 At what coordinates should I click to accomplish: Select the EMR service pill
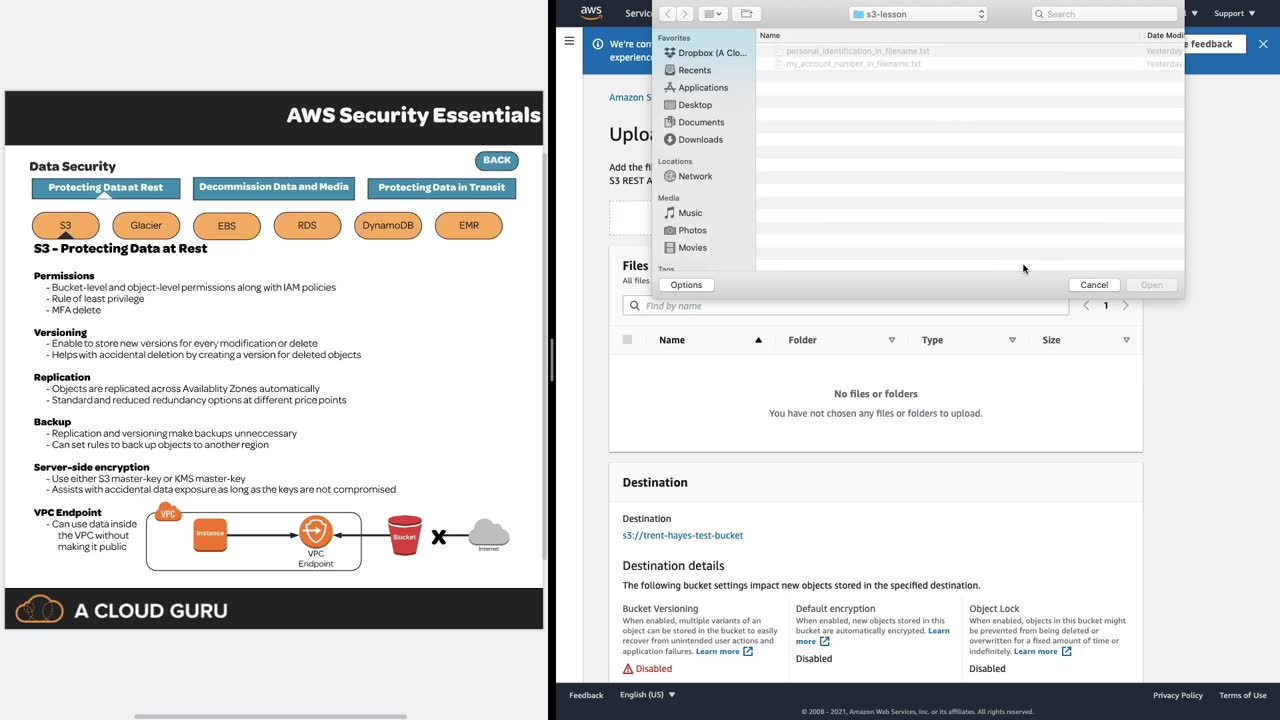(x=469, y=226)
